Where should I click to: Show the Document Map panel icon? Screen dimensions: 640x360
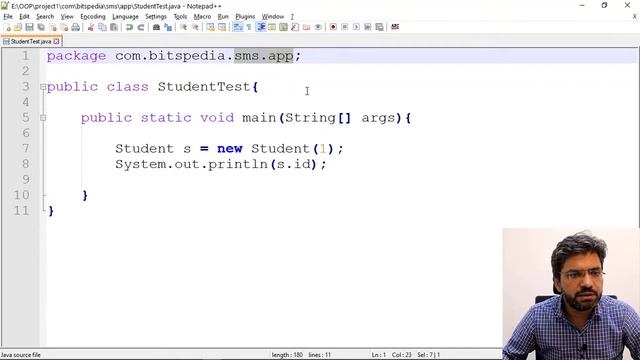coord(283,27)
